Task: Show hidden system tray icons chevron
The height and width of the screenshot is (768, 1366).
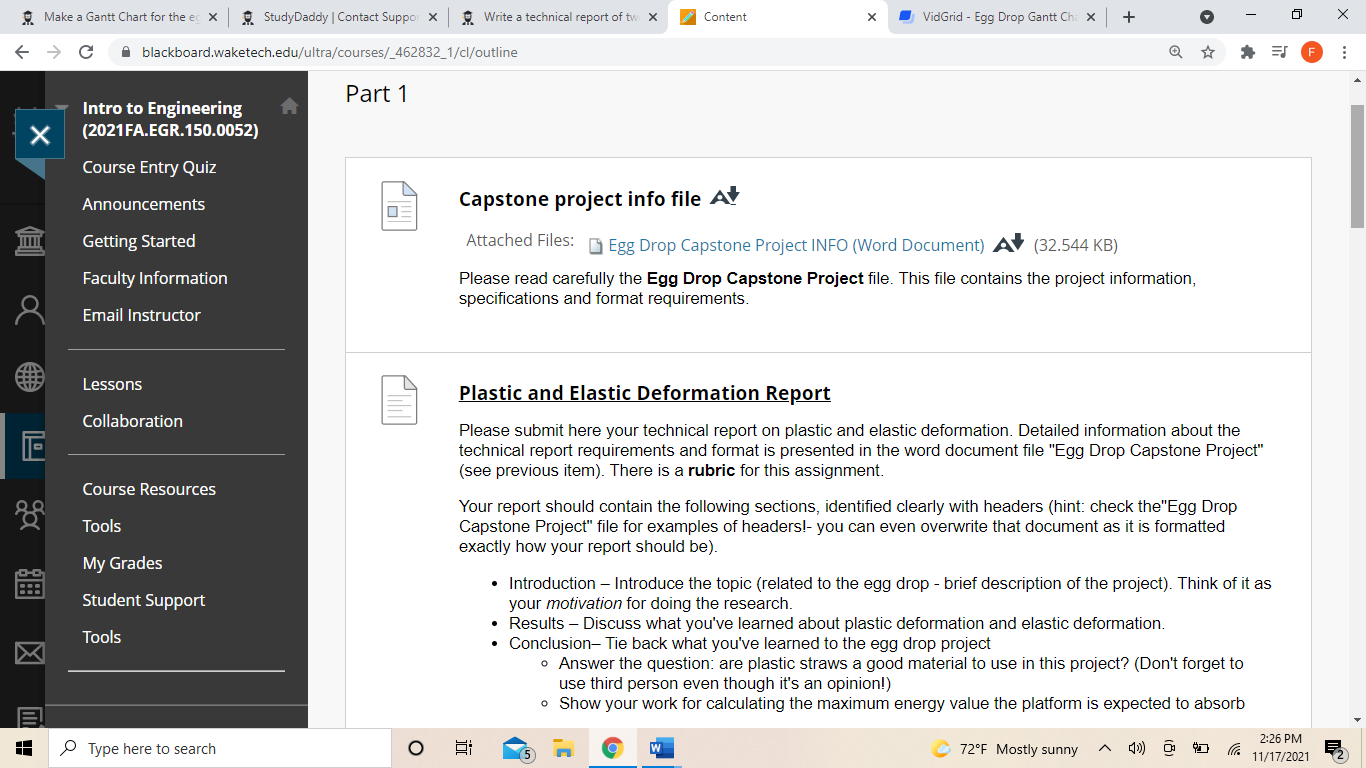Action: [1104, 748]
